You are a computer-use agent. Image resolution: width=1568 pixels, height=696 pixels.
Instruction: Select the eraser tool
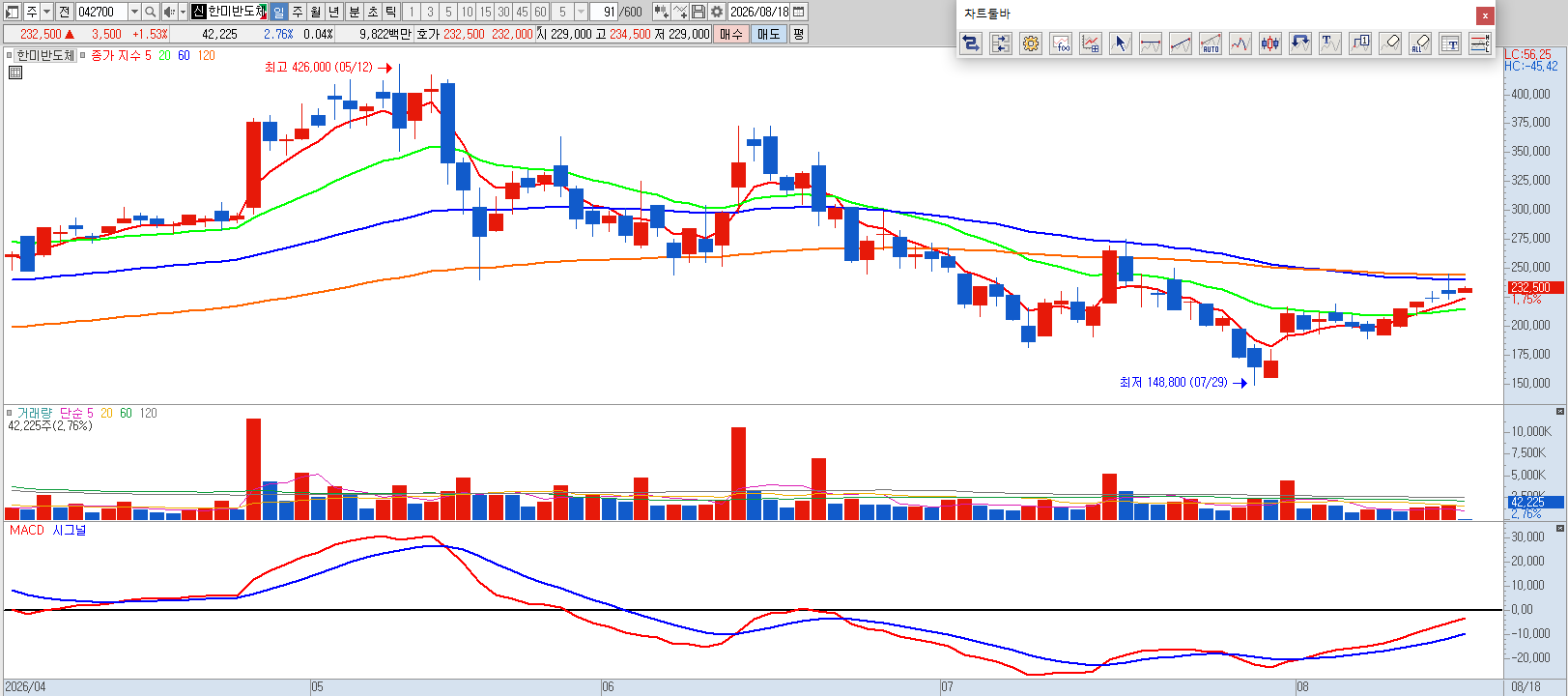pyautogui.click(x=1390, y=43)
